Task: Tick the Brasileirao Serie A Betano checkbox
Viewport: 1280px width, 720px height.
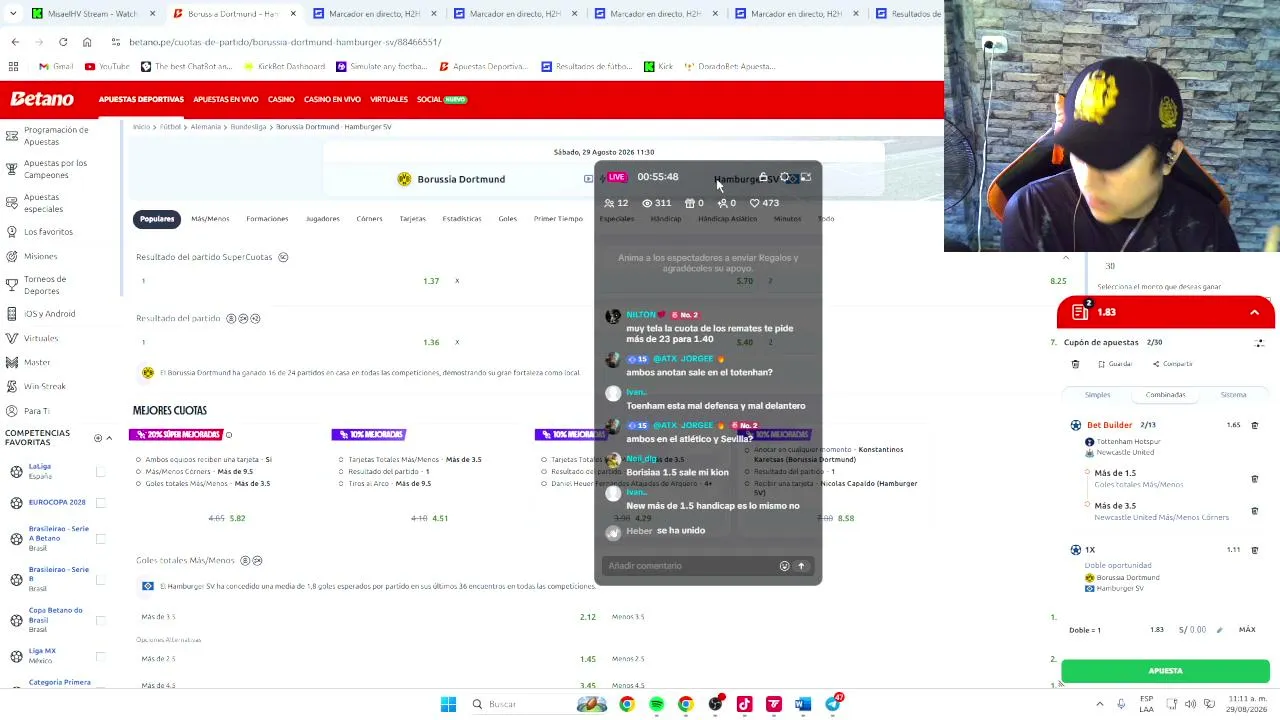Action: [x=100, y=538]
